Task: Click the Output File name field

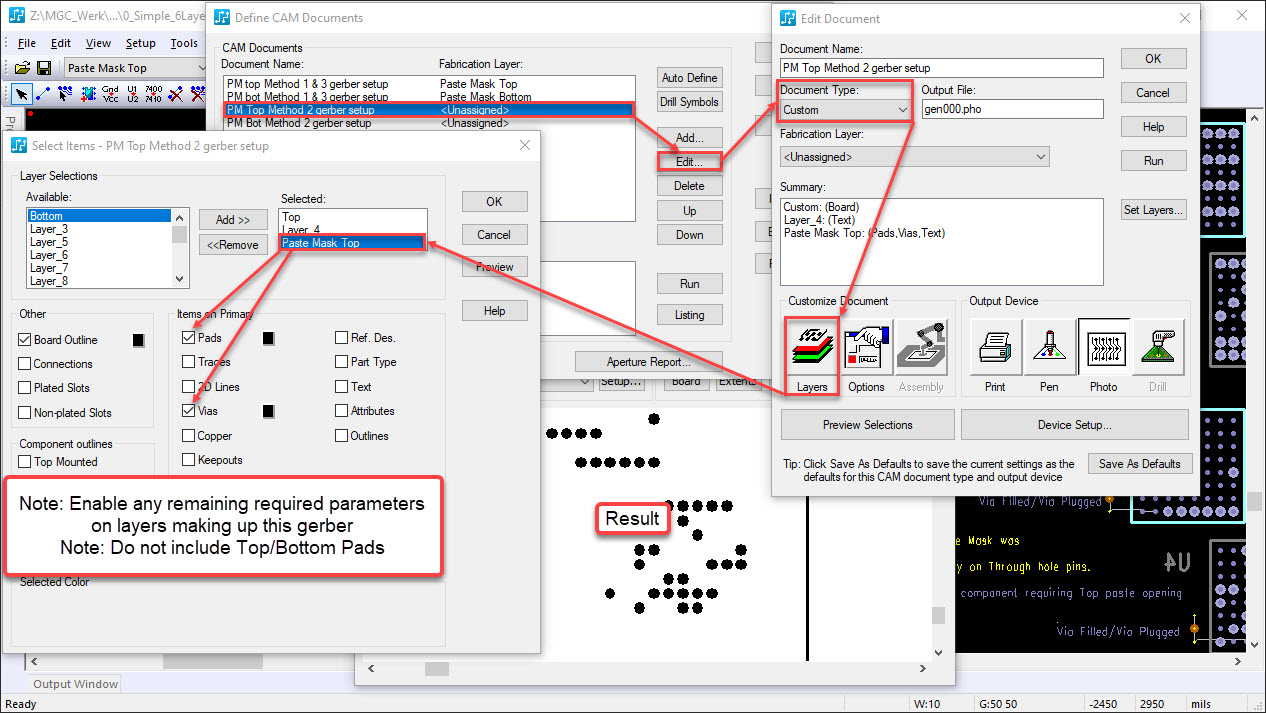Action: pyautogui.click(x=1012, y=110)
